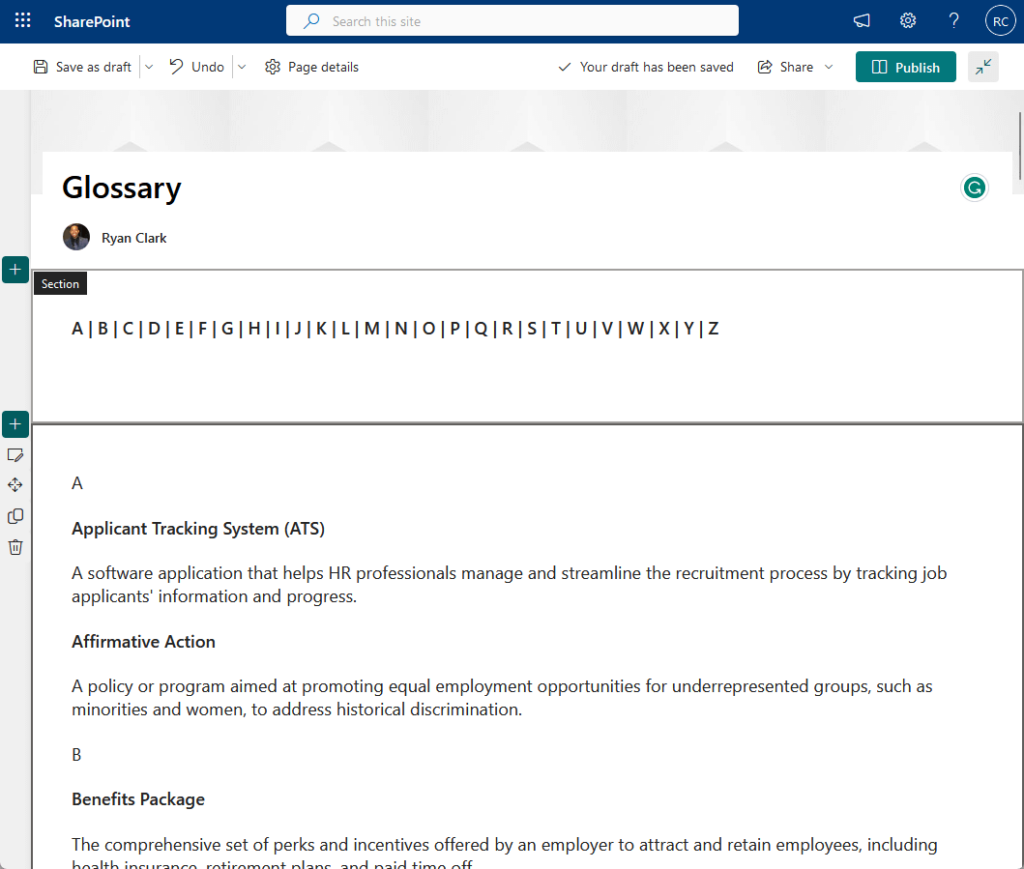The height and width of the screenshot is (869, 1024).
Task: Open Page details
Action: [x=312, y=67]
